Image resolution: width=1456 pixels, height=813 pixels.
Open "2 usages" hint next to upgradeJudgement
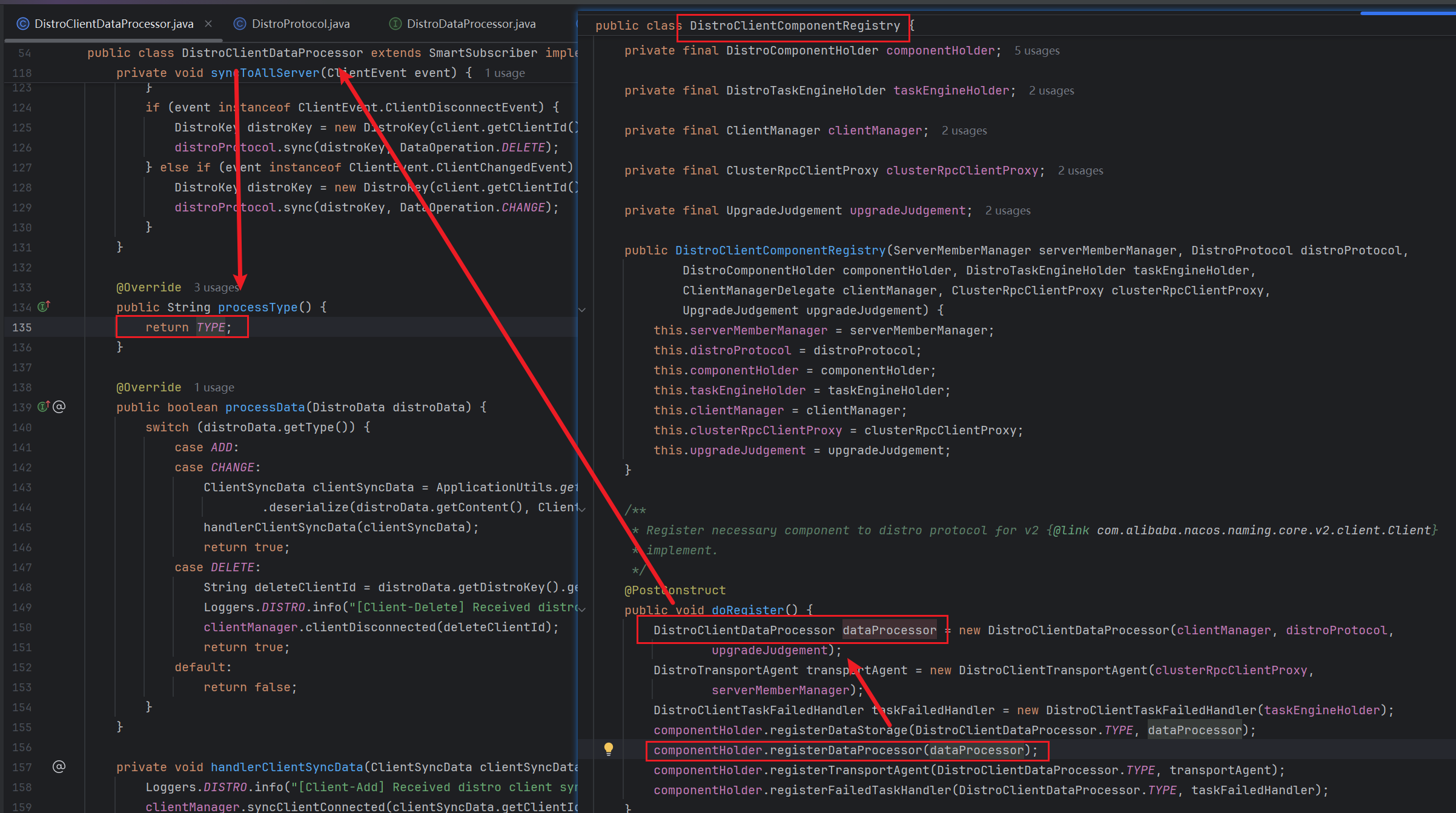click(x=1008, y=210)
